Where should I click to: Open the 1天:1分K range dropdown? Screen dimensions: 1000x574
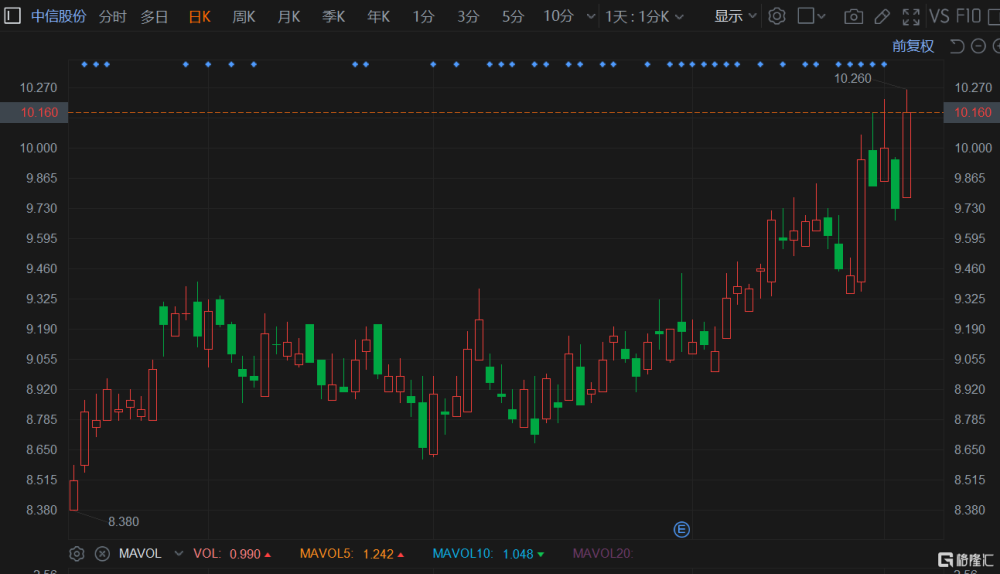coord(642,17)
